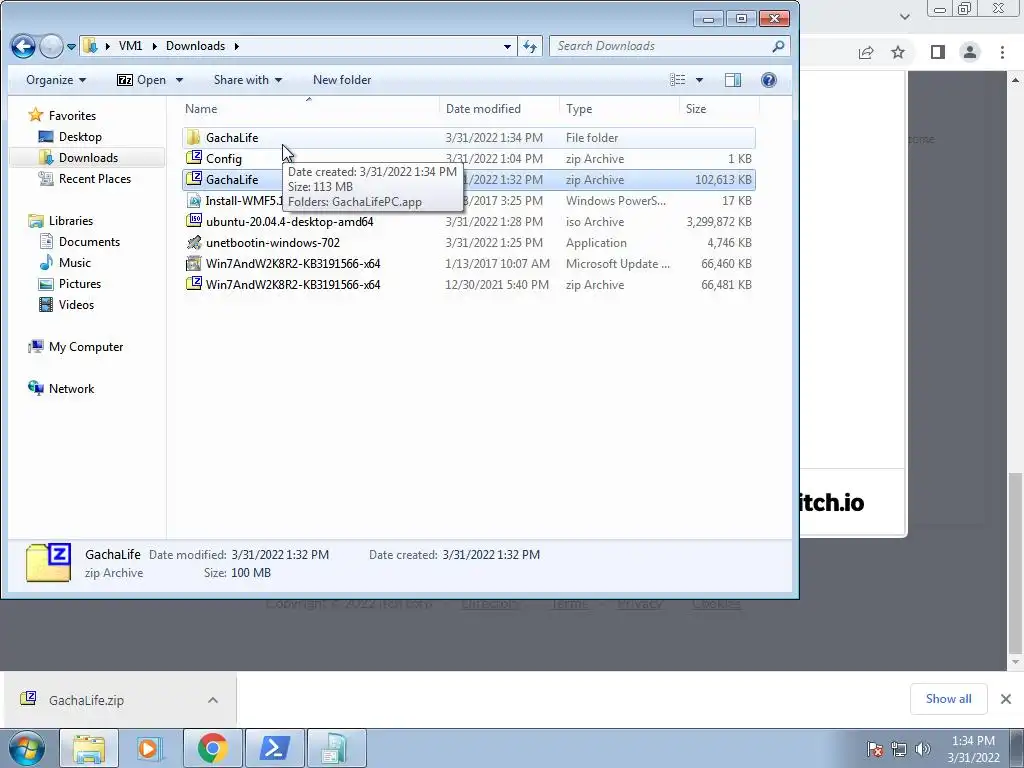Open address bar history dropdown

507,46
